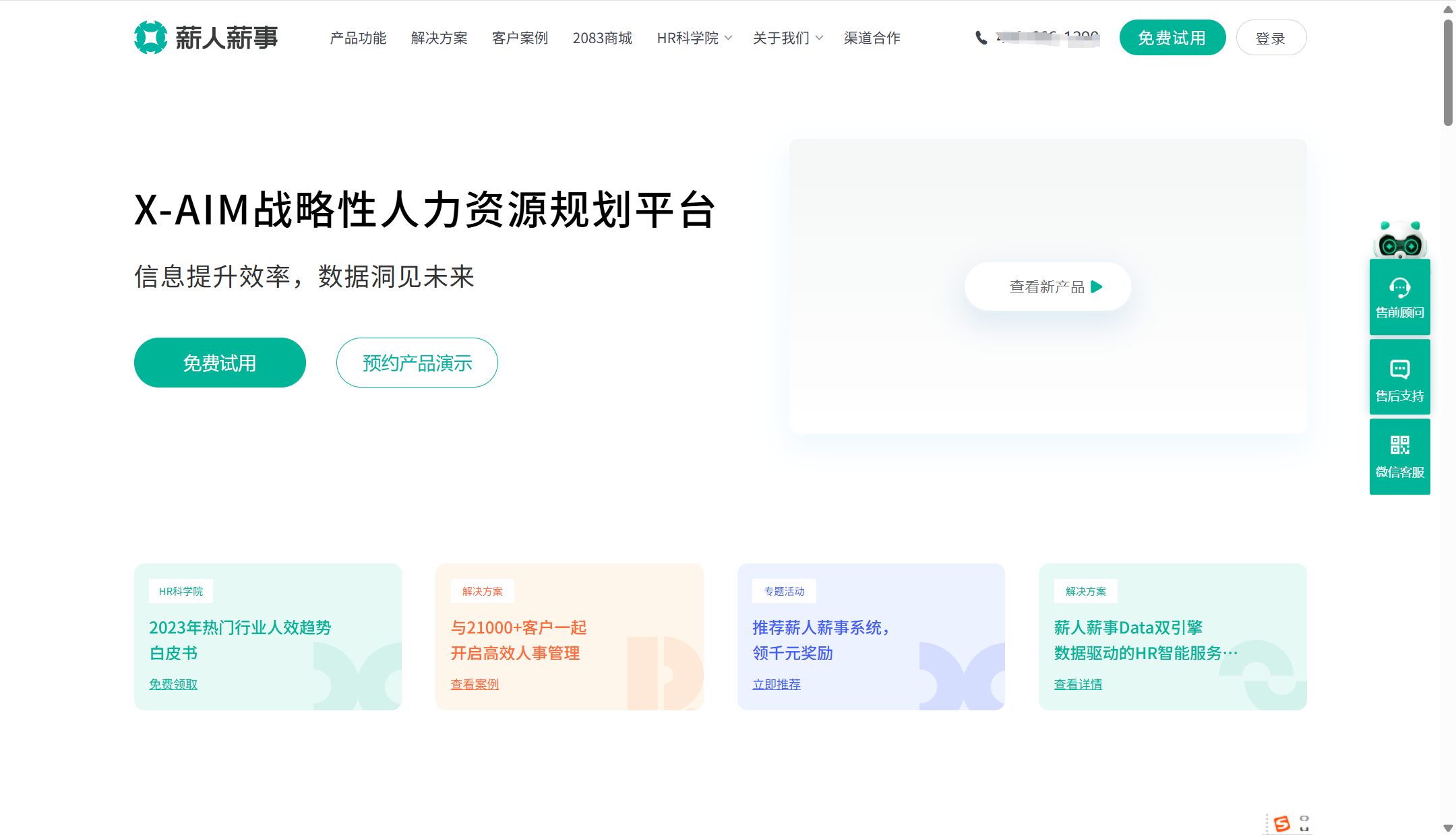Screen dimensions: 1456x835
Task: Click the Sogou input icon at bottom right
Action: pyautogui.click(x=1283, y=822)
